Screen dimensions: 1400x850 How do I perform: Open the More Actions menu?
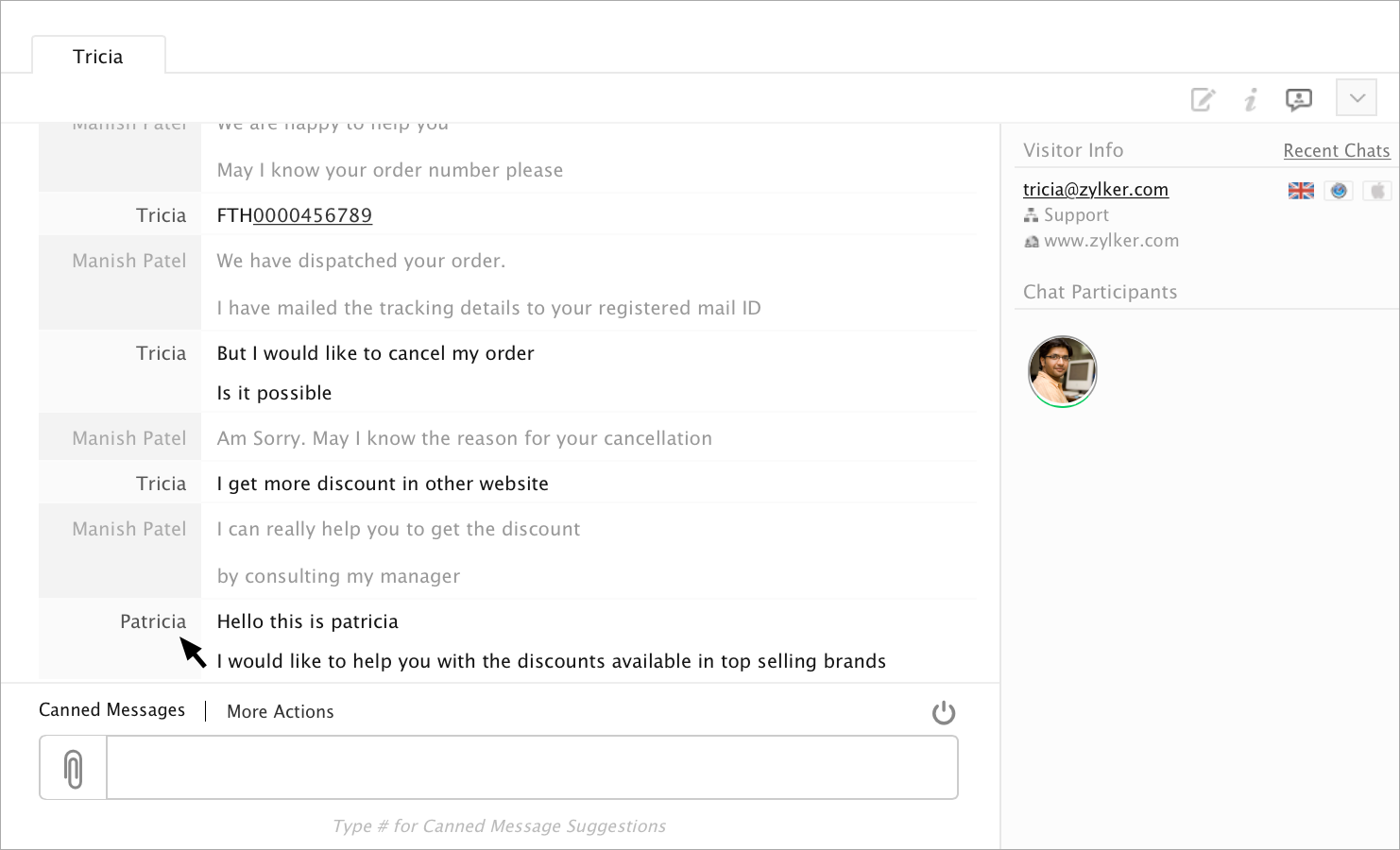(x=281, y=712)
